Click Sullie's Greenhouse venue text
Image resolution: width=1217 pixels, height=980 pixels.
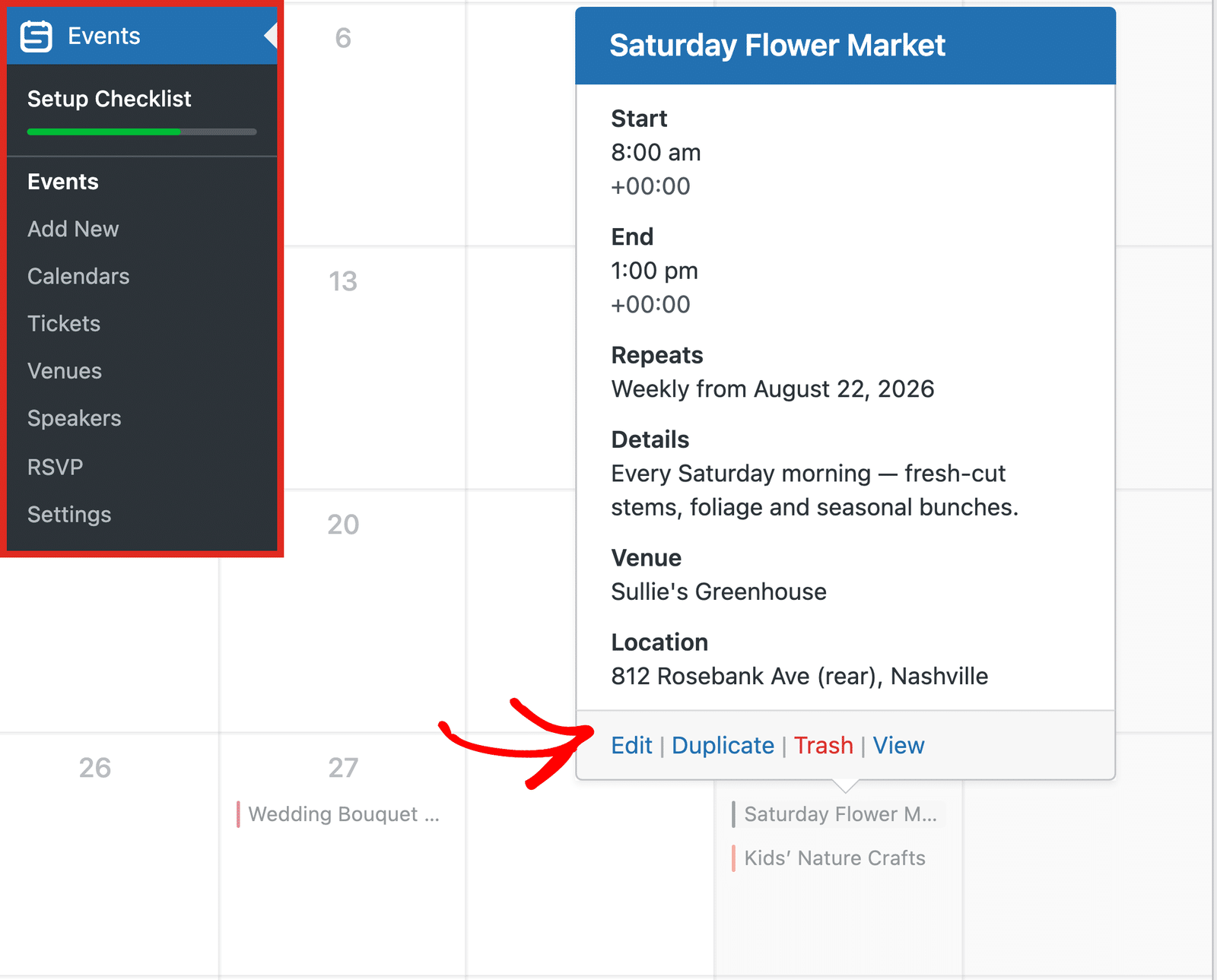(719, 591)
